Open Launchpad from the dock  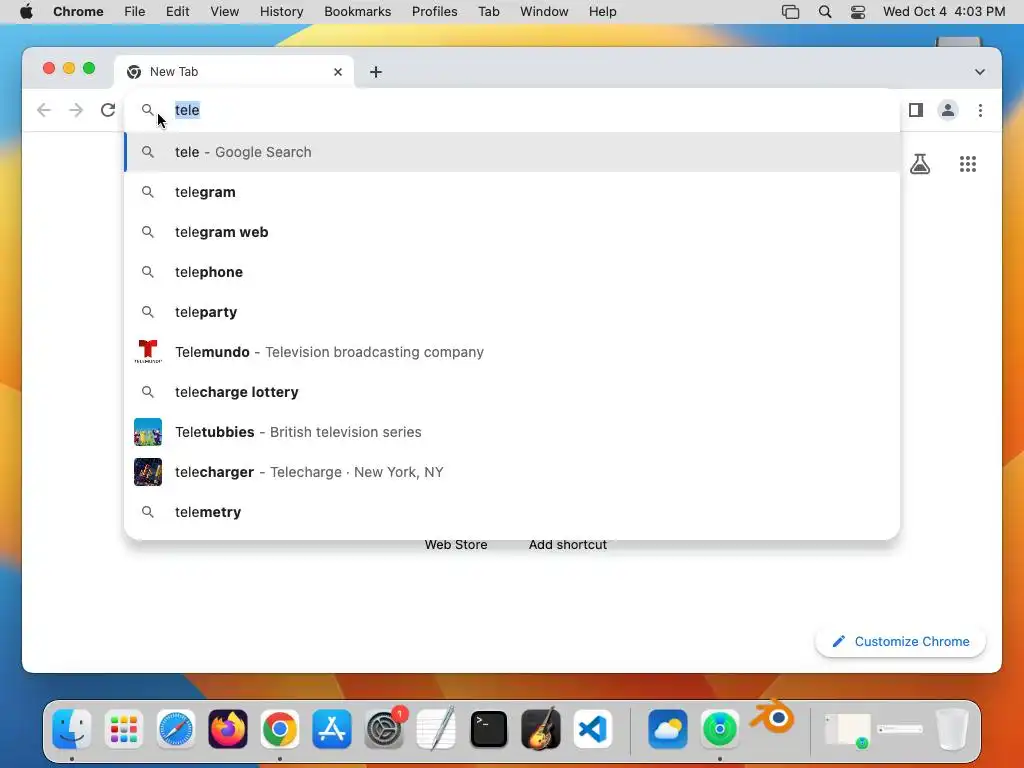coord(123,729)
